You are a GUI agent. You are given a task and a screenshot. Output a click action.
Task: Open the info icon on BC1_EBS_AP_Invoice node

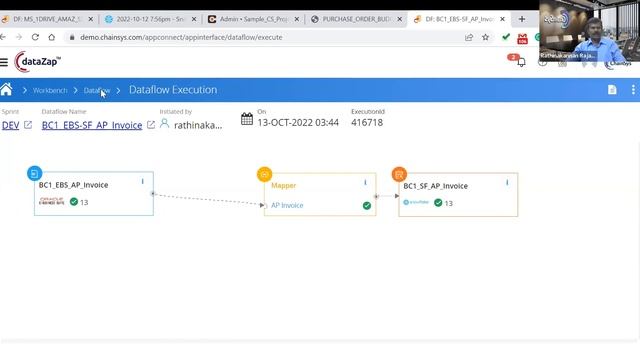coord(142,181)
